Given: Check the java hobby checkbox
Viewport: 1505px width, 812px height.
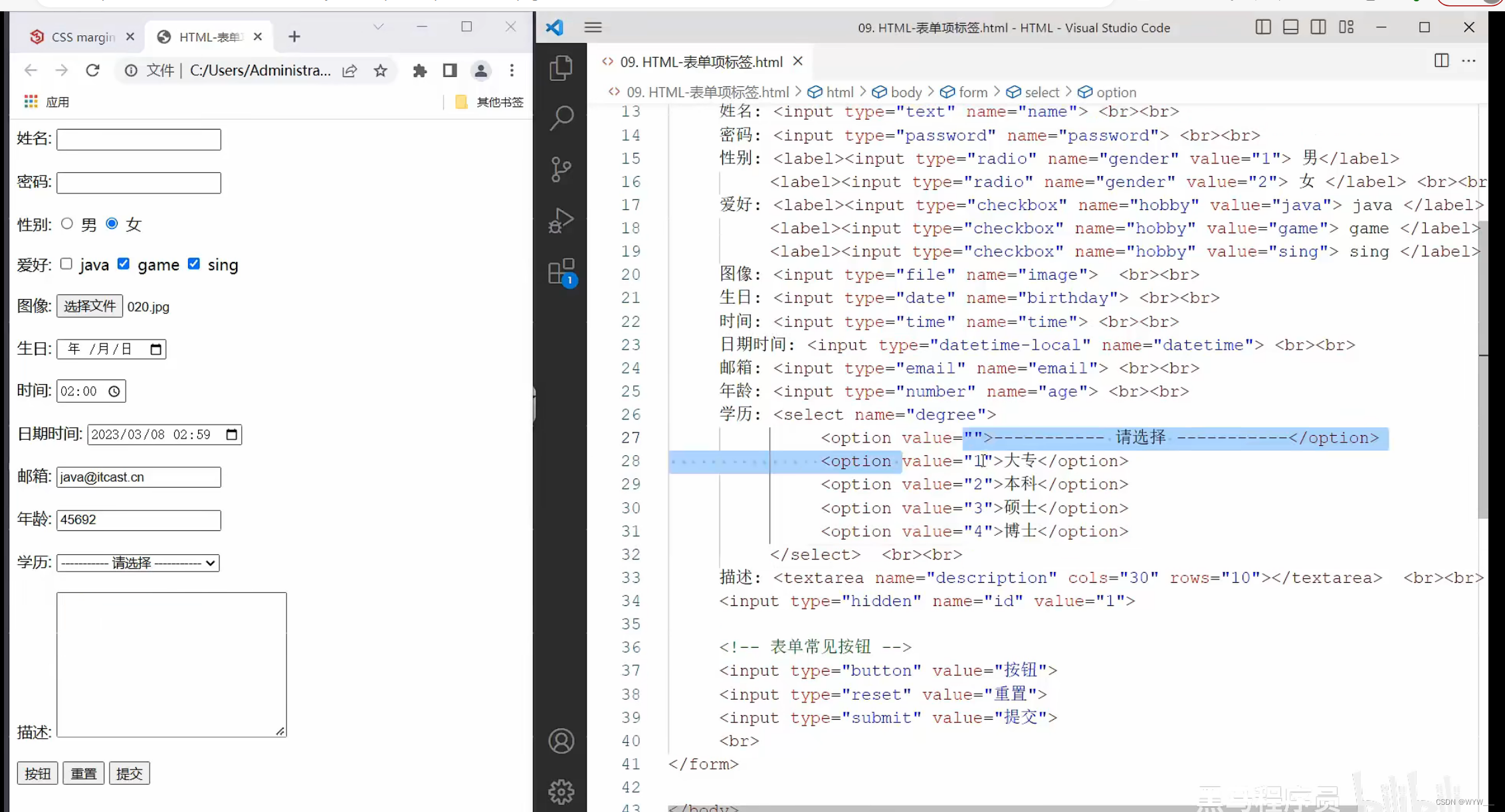Looking at the screenshot, I should 66,264.
